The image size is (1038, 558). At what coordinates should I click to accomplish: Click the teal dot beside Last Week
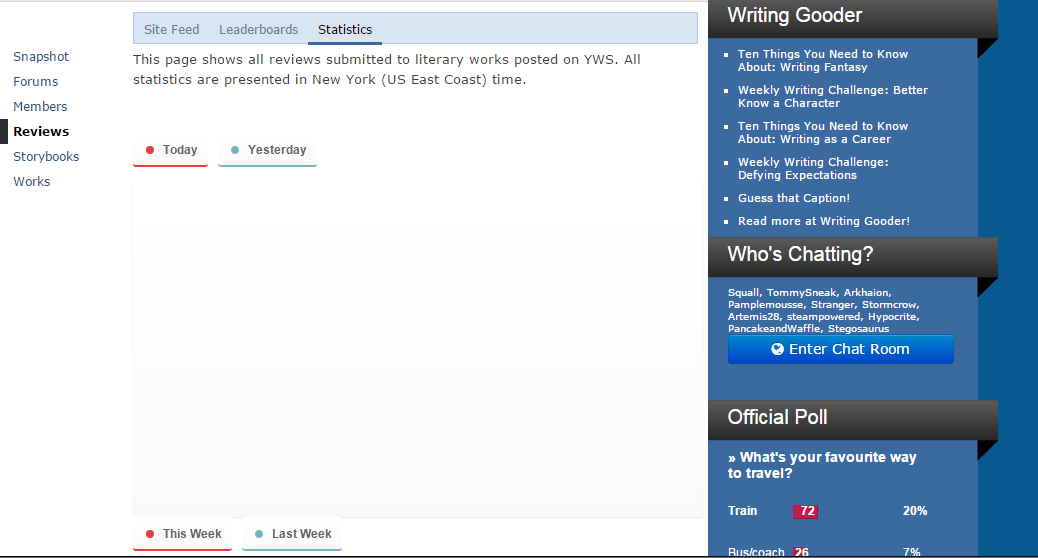(259, 534)
